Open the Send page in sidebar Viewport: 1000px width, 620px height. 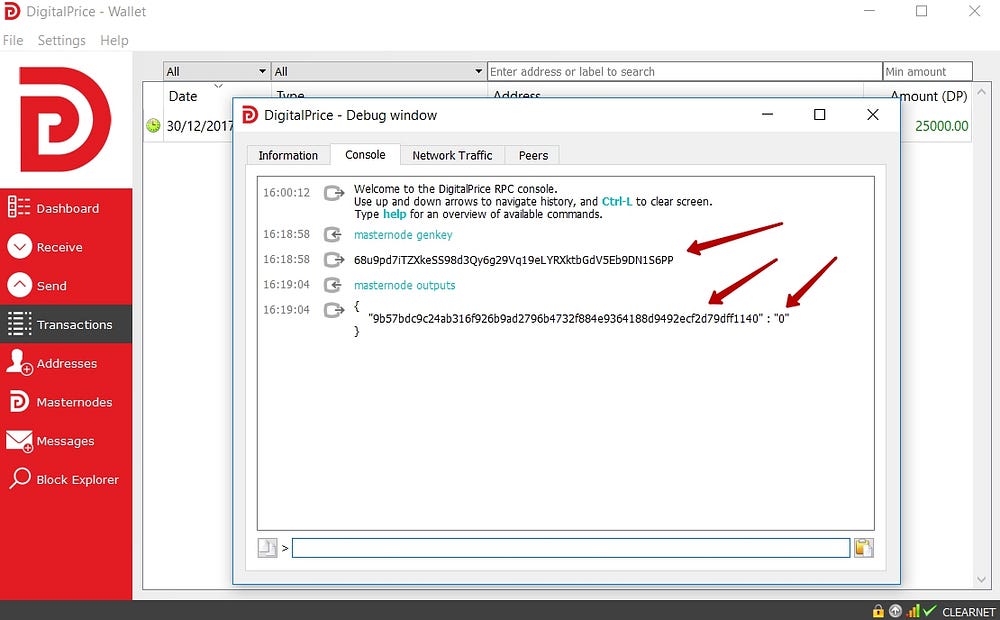click(66, 286)
